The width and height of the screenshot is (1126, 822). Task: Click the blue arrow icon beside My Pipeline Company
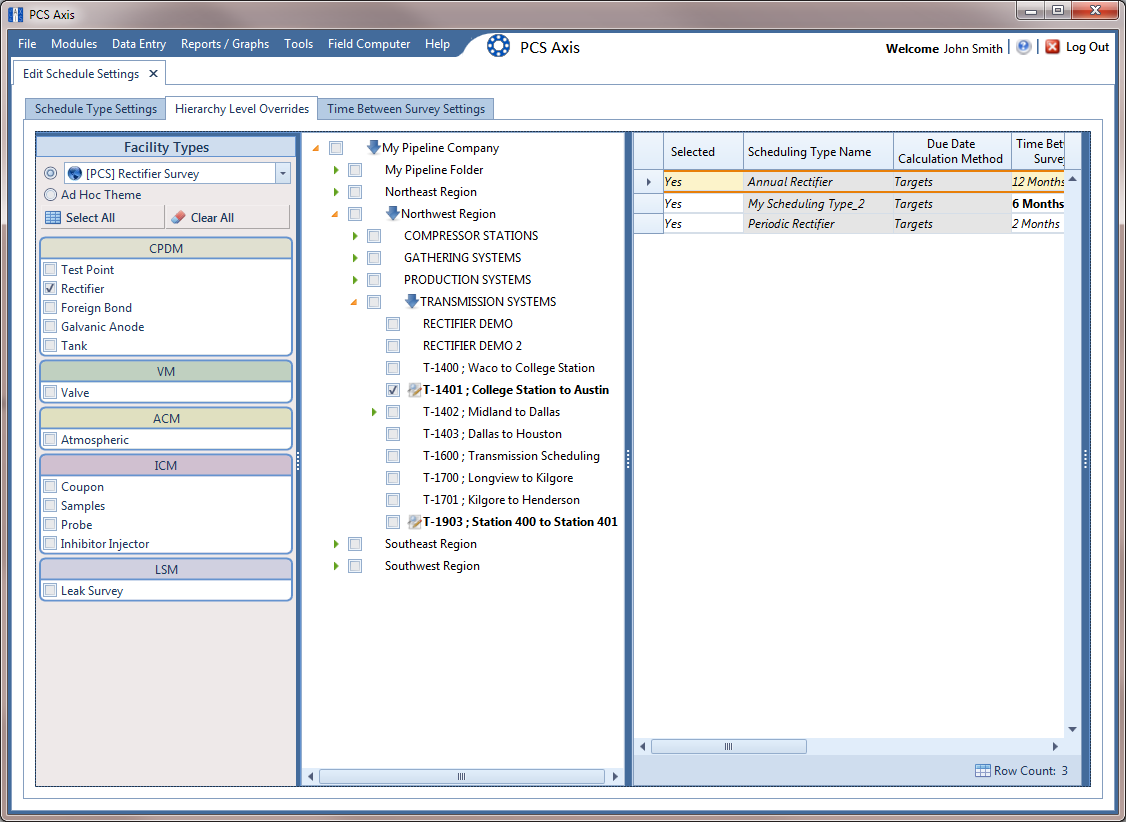click(x=373, y=148)
